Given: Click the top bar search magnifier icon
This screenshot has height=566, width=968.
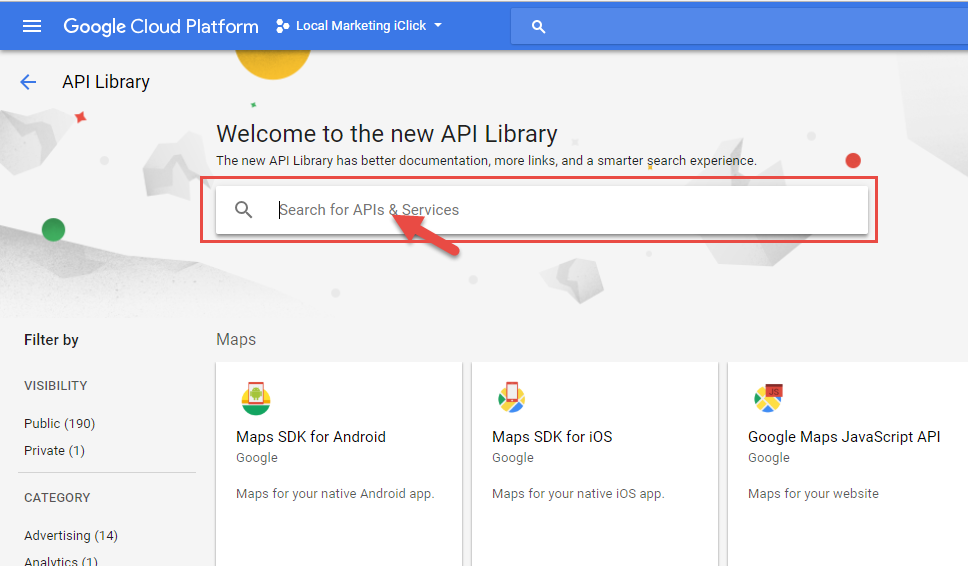Looking at the screenshot, I should [x=538, y=27].
